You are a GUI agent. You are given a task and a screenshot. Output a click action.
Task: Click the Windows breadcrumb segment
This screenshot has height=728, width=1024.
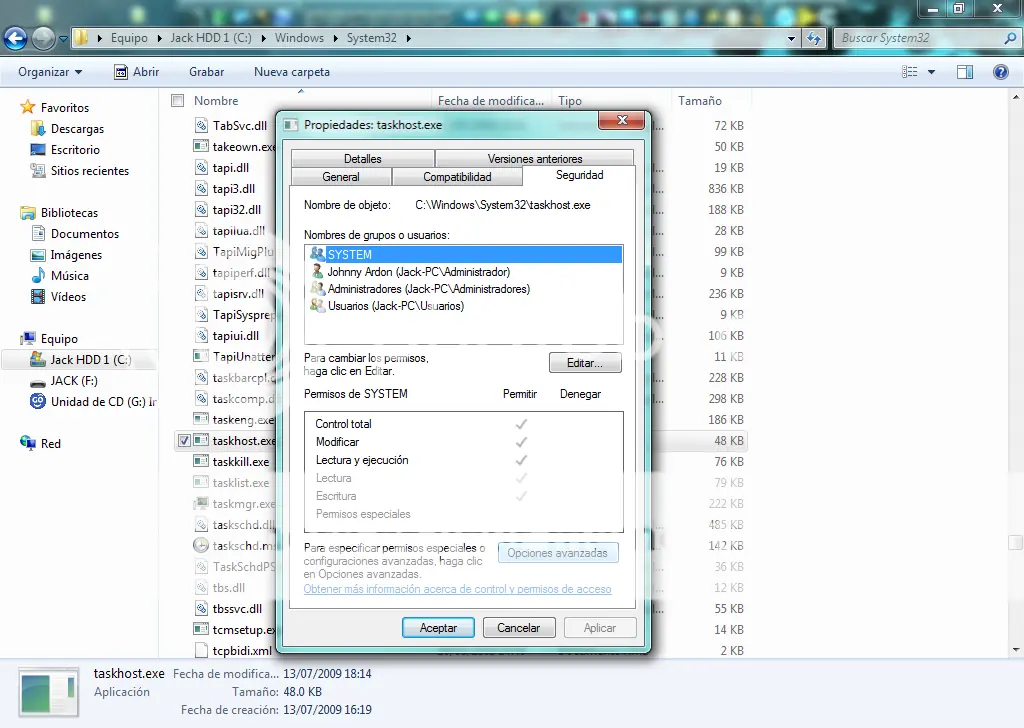[299, 38]
